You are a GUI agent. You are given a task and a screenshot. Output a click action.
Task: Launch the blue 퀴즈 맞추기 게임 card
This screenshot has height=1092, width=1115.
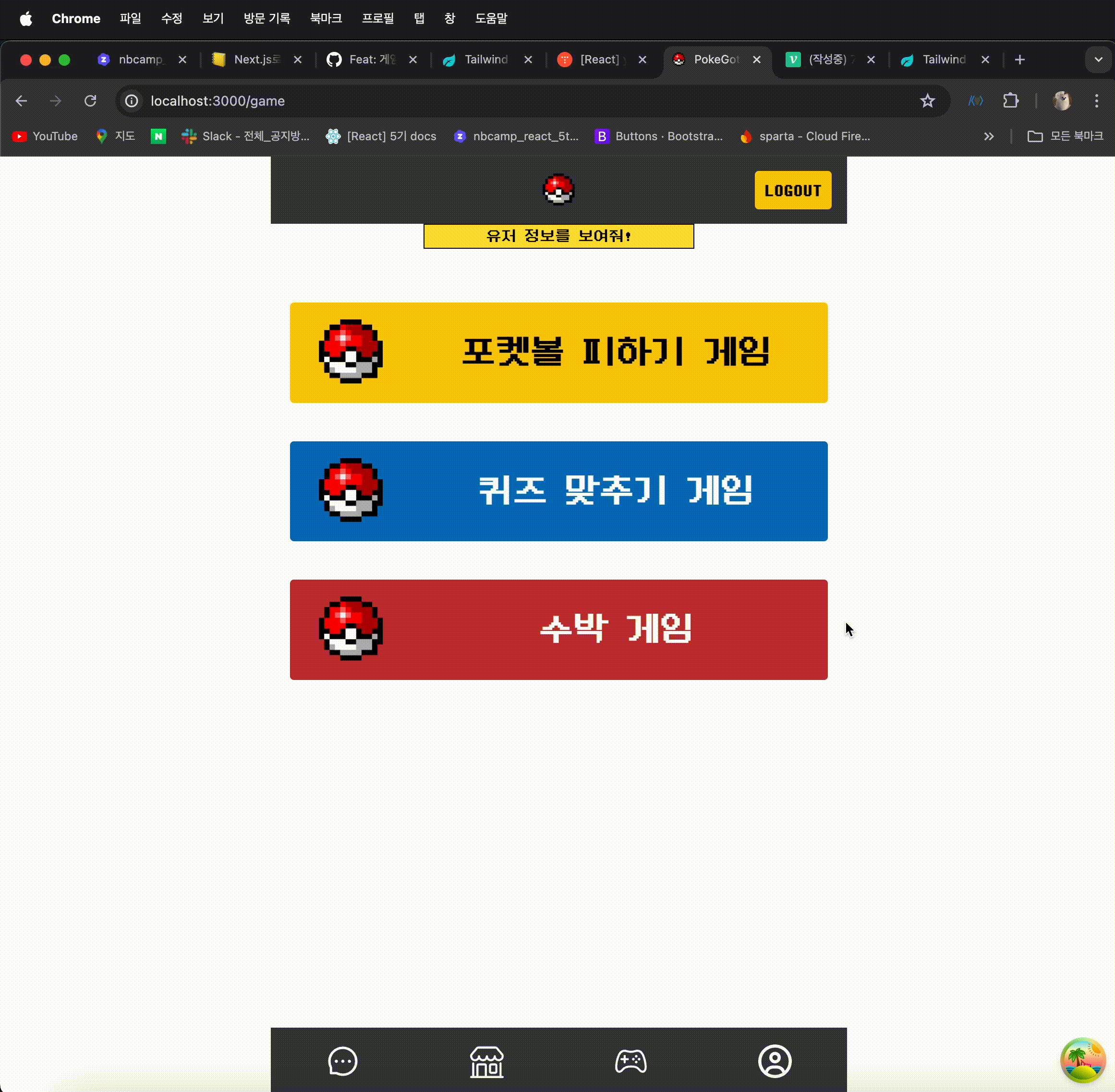point(558,491)
